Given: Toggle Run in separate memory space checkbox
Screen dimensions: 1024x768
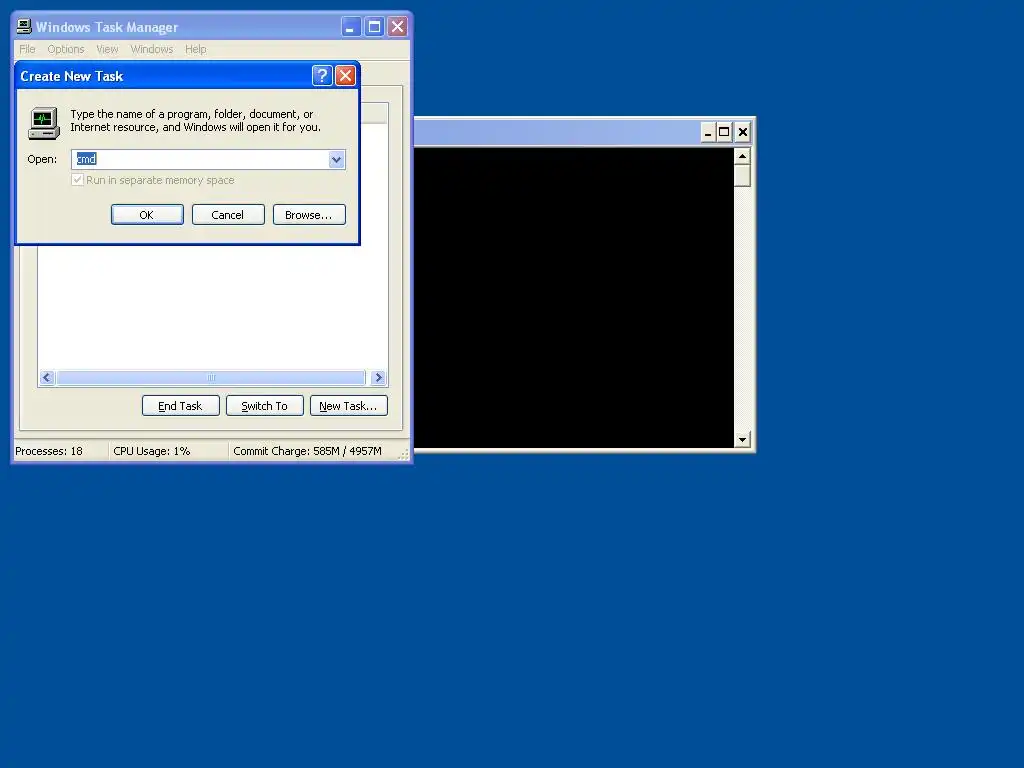Looking at the screenshot, I should (x=78, y=180).
